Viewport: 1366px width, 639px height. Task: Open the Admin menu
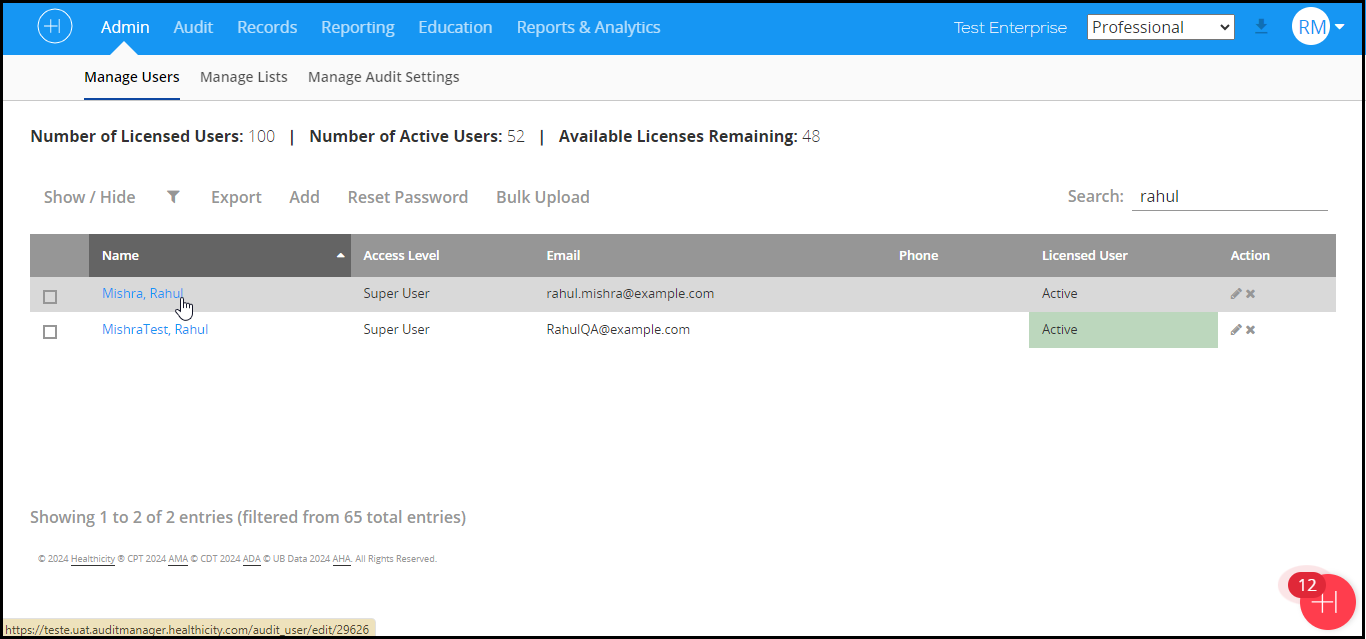tap(125, 27)
